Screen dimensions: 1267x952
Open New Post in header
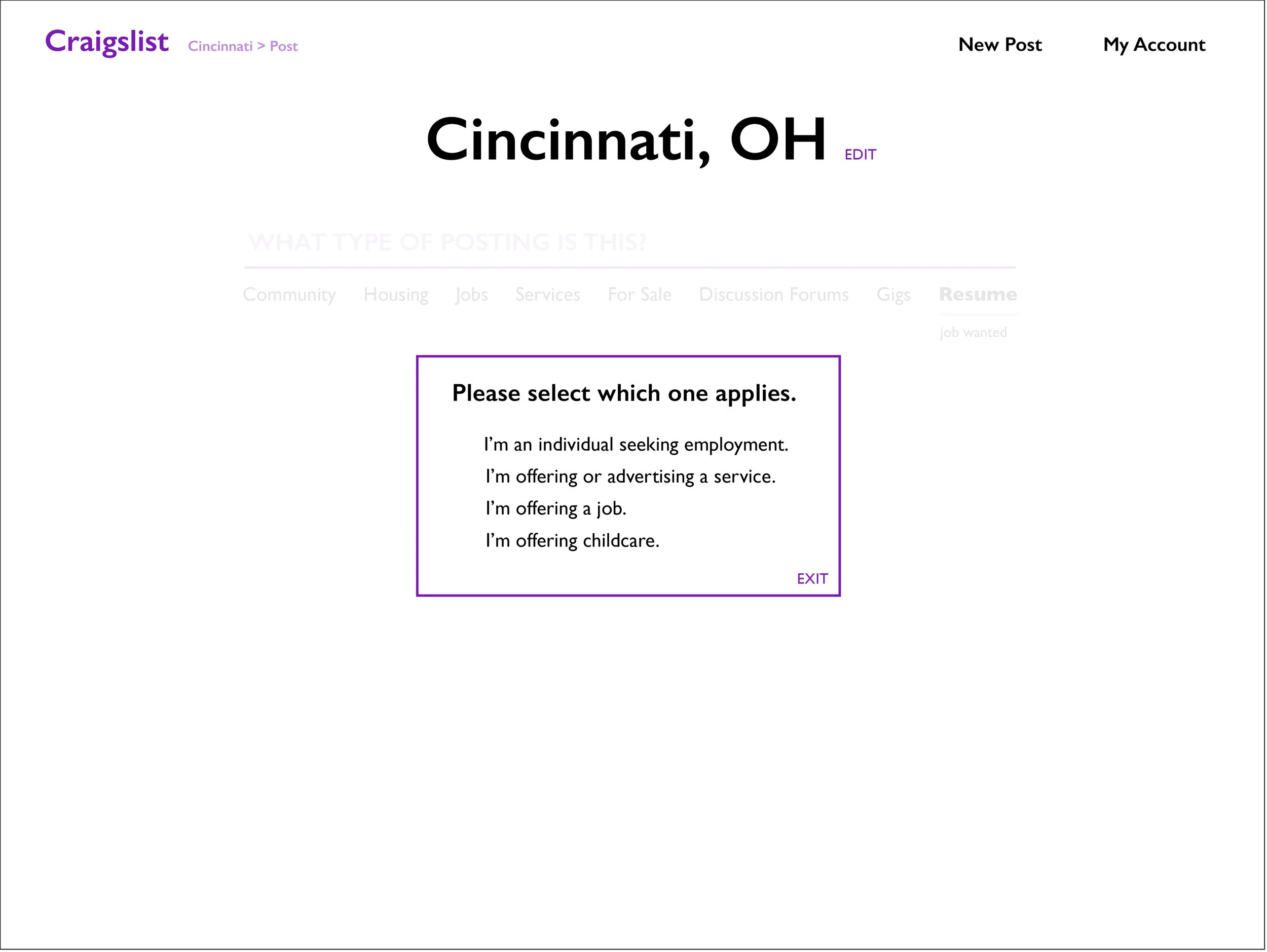[x=999, y=45]
